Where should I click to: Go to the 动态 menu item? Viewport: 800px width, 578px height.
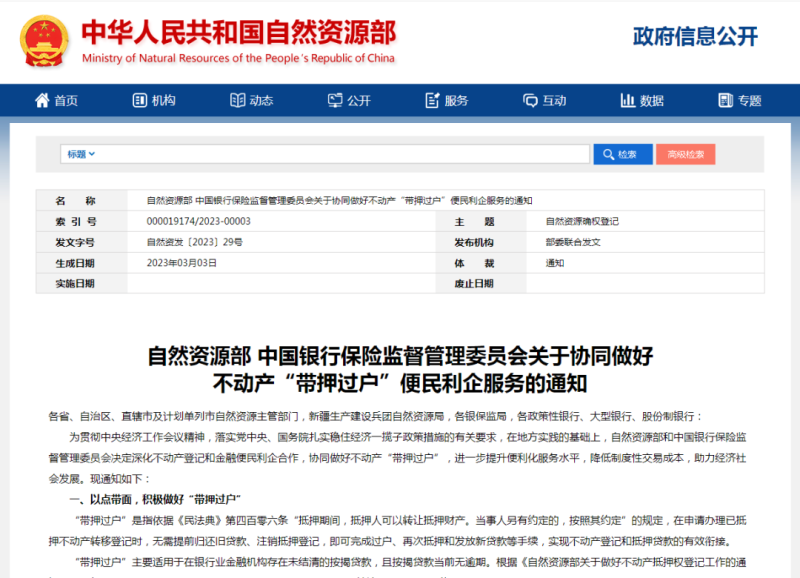(x=252, y=100)
